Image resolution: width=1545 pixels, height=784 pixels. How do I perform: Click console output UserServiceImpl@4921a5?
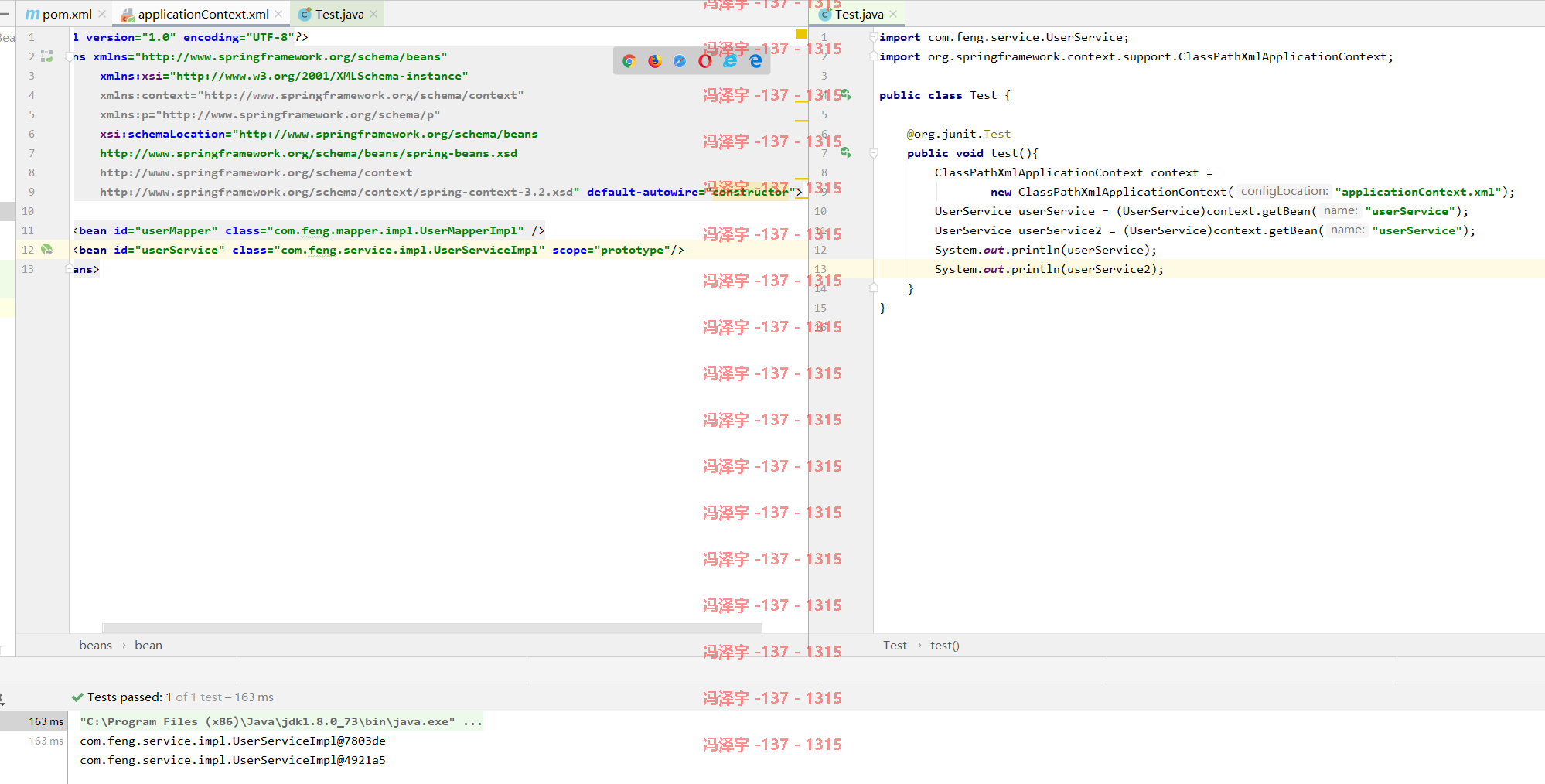coord(233,760)
